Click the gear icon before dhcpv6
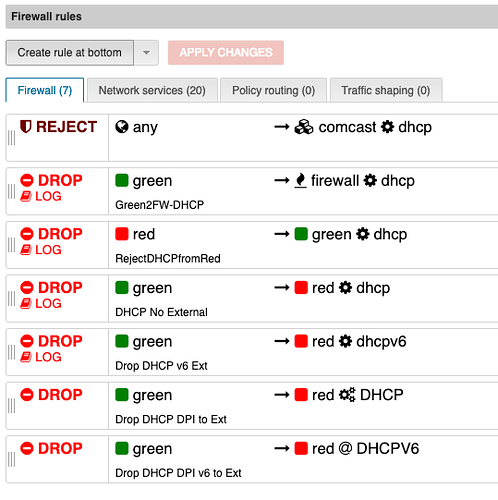Screen dimensions: 498x500 tap(345, 341)
